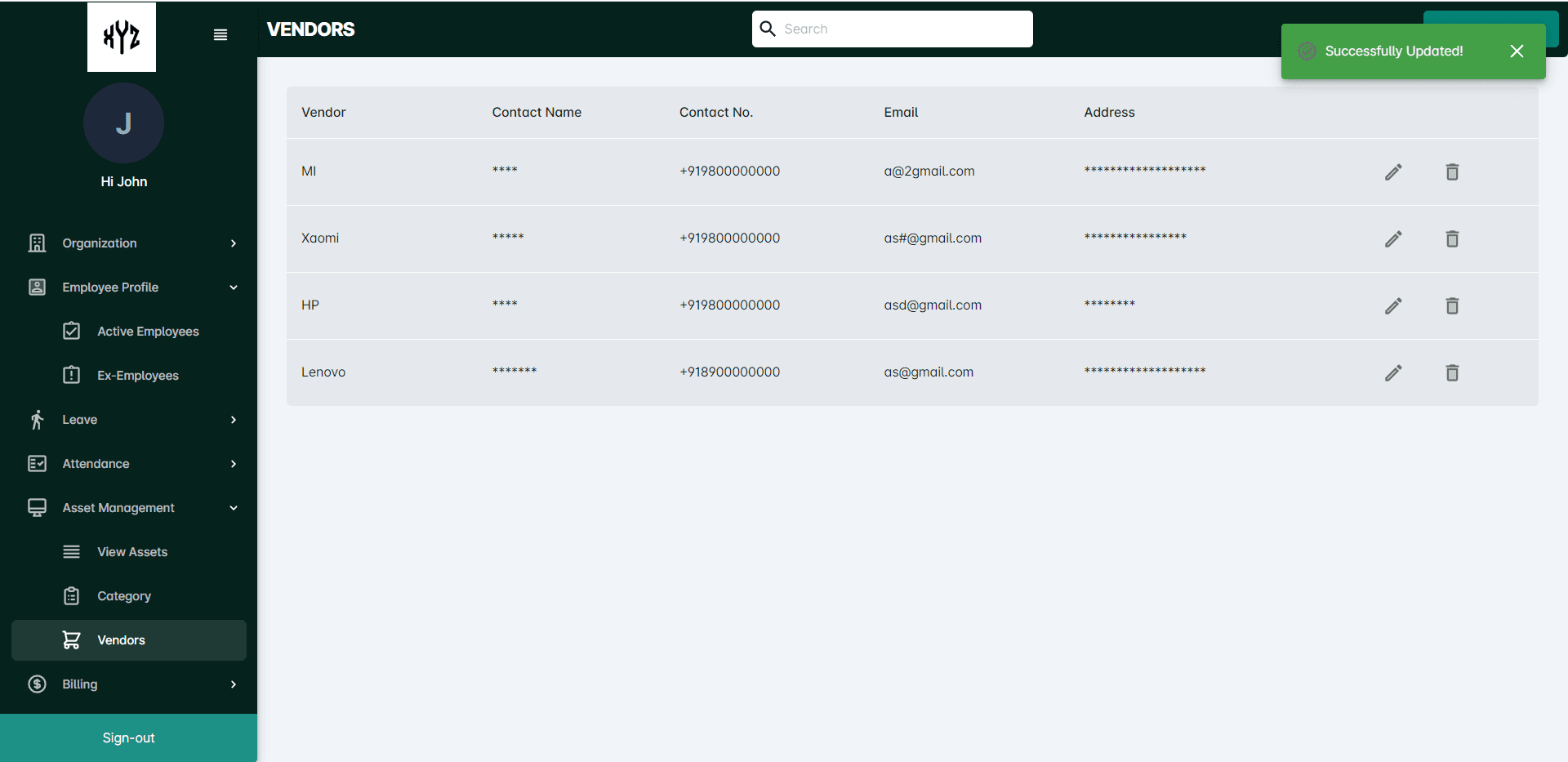Click the edit pencil for MI vendor
The height and width of the screenshot is (762, 1568).
pos(1393,172)
